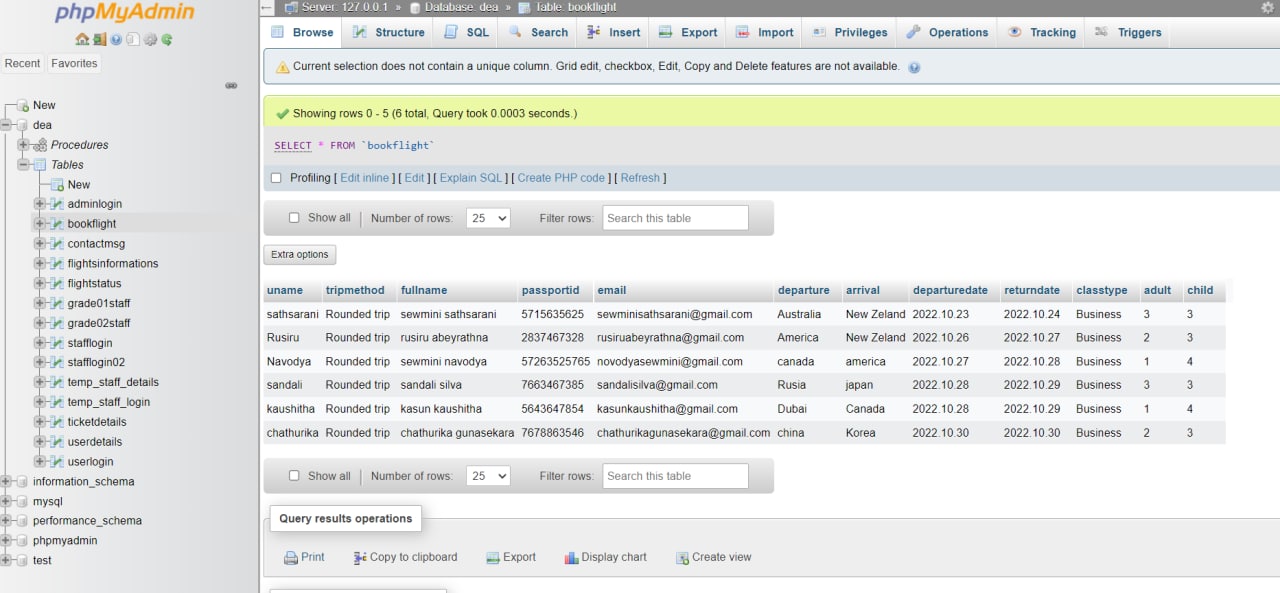Click the adminlogin table icon
Image resolution: width=1280 pixels, height=593 pixels.
(x=57, y=204)
